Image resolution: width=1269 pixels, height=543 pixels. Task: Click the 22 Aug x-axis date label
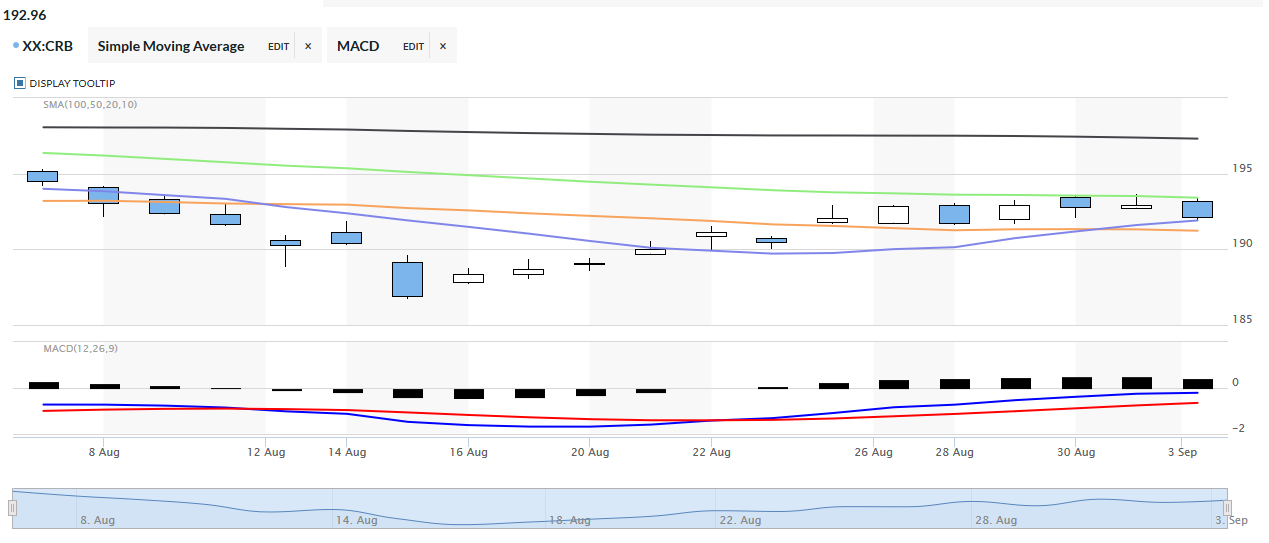[711, 453]
